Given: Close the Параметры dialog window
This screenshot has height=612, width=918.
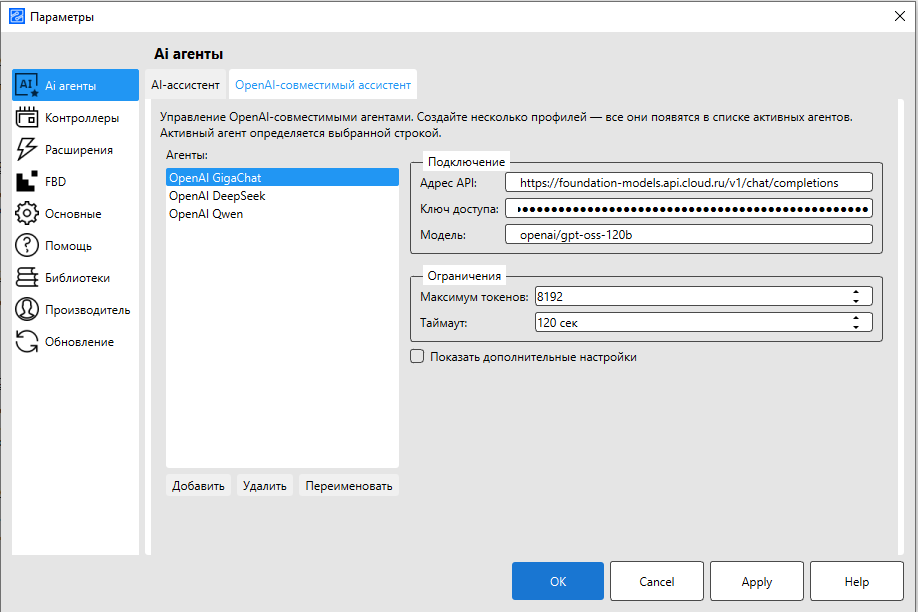Looking at the screenshot, I should tap(900, 16).
